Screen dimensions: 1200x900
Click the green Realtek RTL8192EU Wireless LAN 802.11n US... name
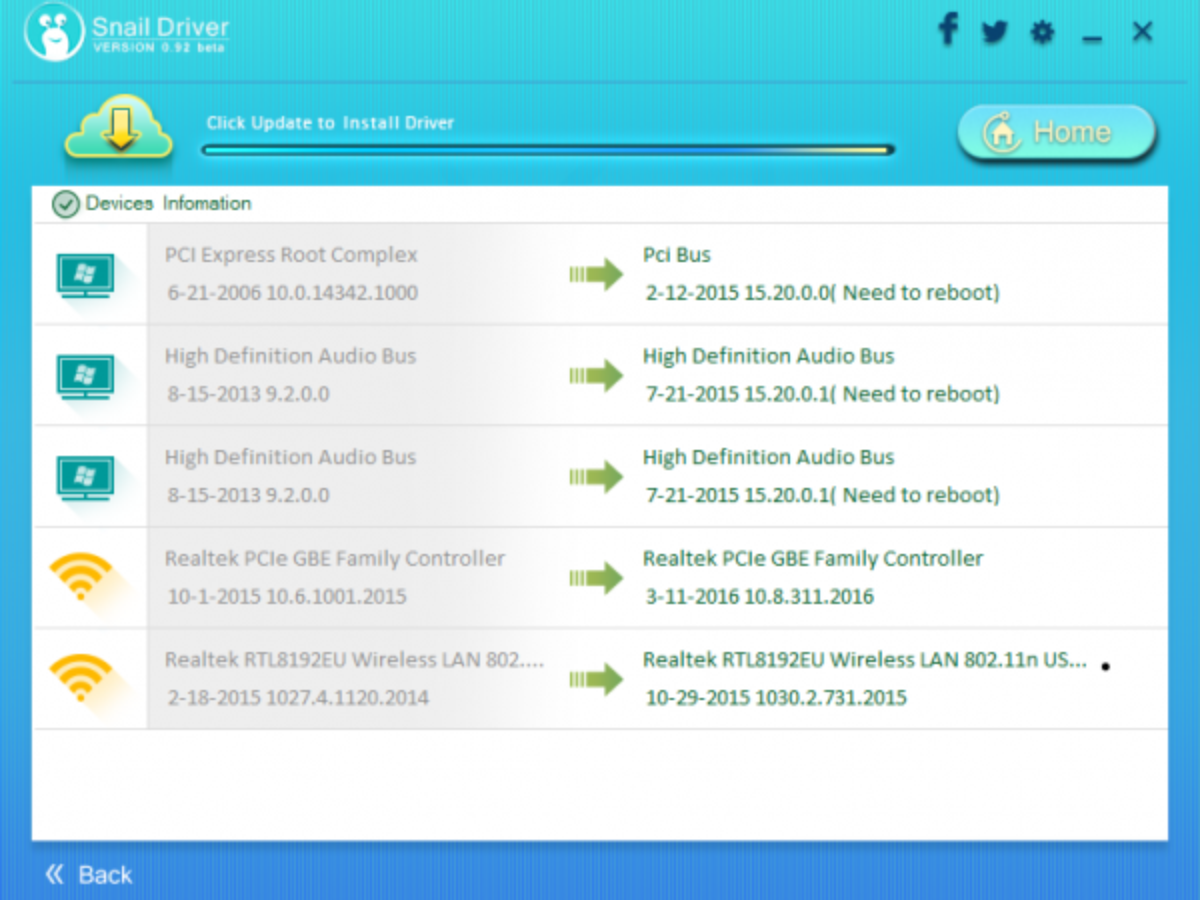(x=865, y=660)
